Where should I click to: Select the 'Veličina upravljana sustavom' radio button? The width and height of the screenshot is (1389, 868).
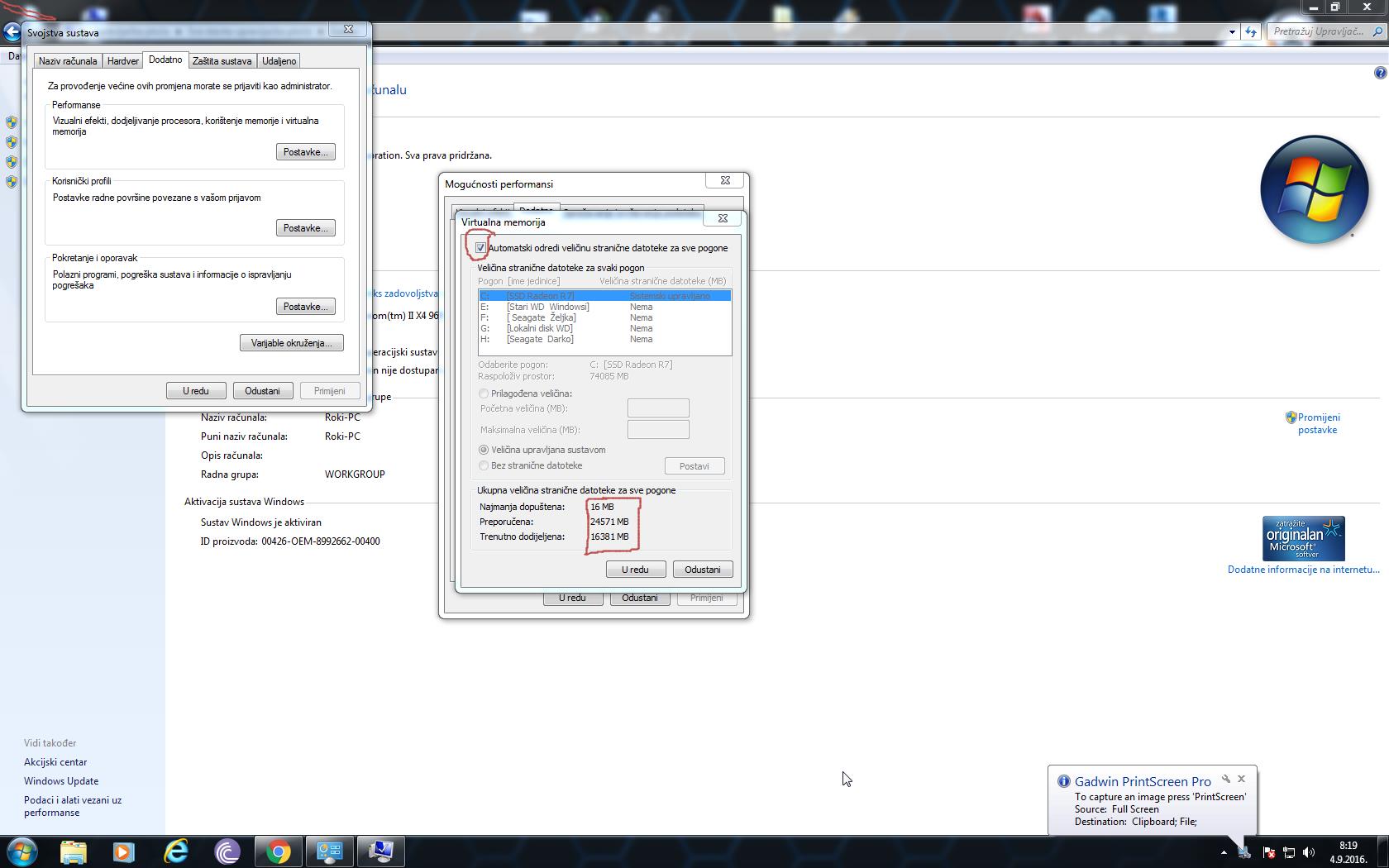coord(484,450)
